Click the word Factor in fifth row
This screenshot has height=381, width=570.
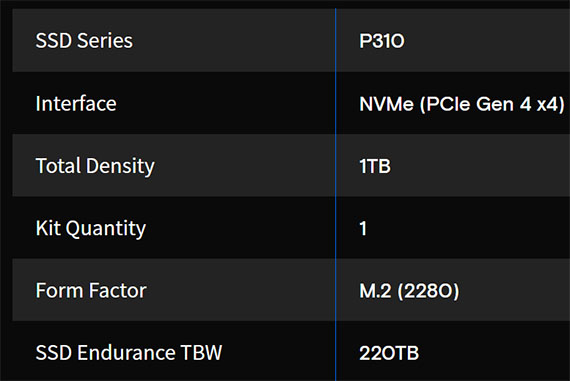pyautogui.click(x=118, y=290)
